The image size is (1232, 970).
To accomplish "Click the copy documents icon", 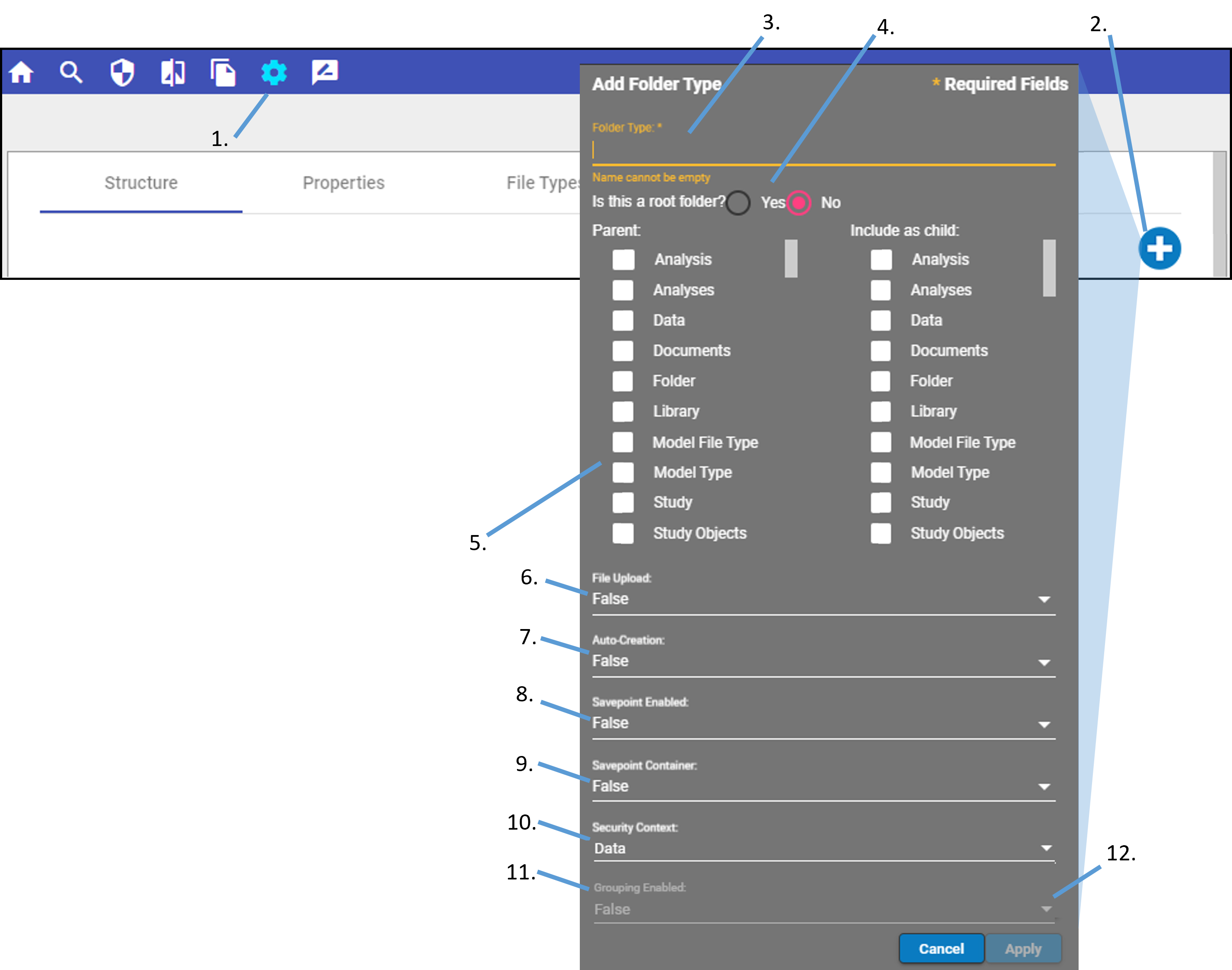I will [x=223, y=73].
